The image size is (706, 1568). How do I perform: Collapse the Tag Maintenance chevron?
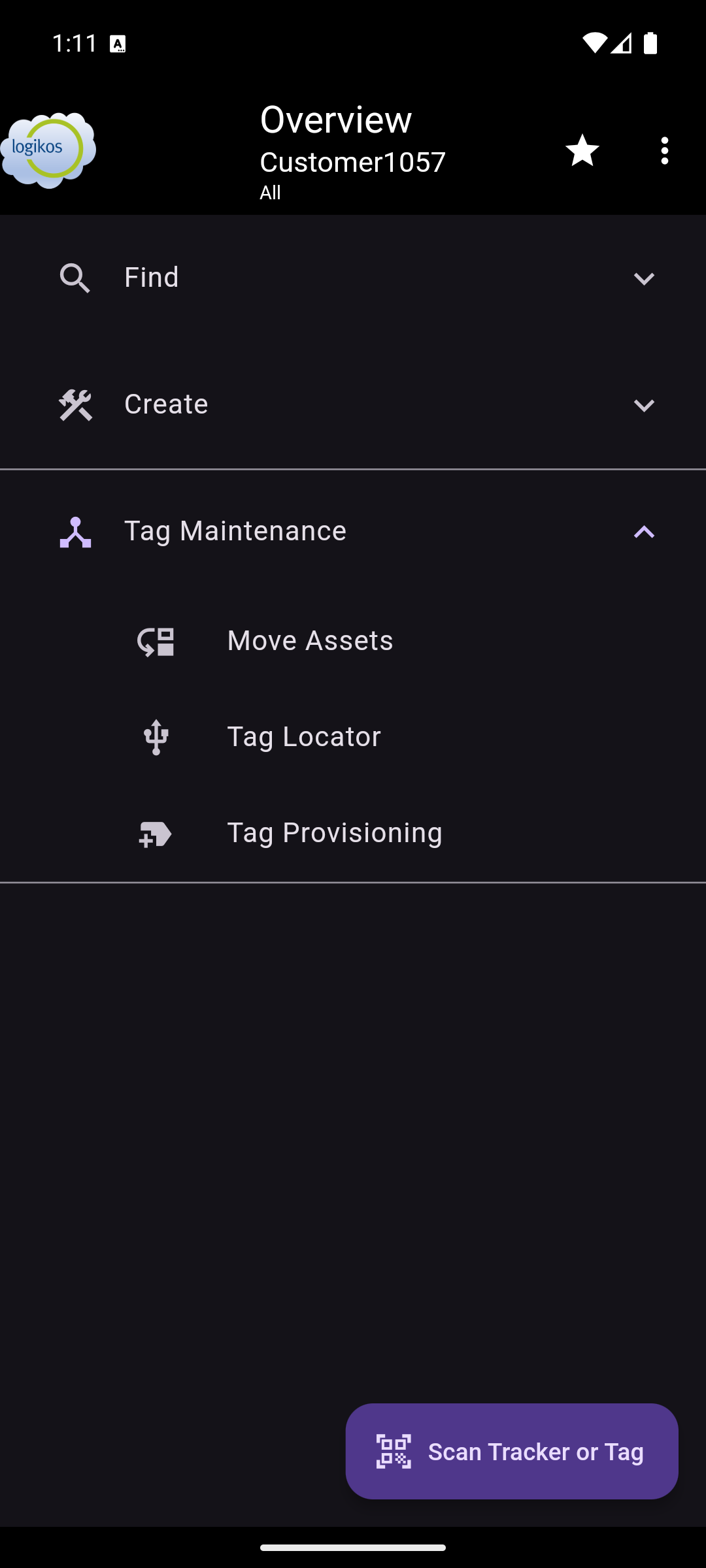coord(644,532)
